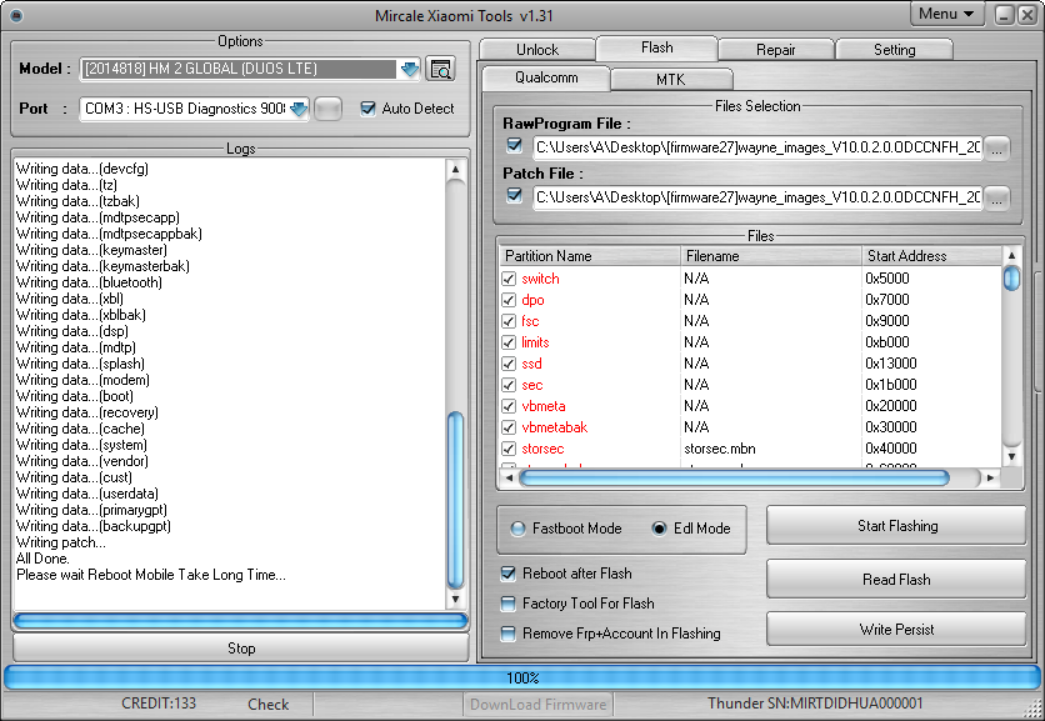Click files list scroll-right arrow
Viewport: 1045px width, 721px height.
[990, 478]
